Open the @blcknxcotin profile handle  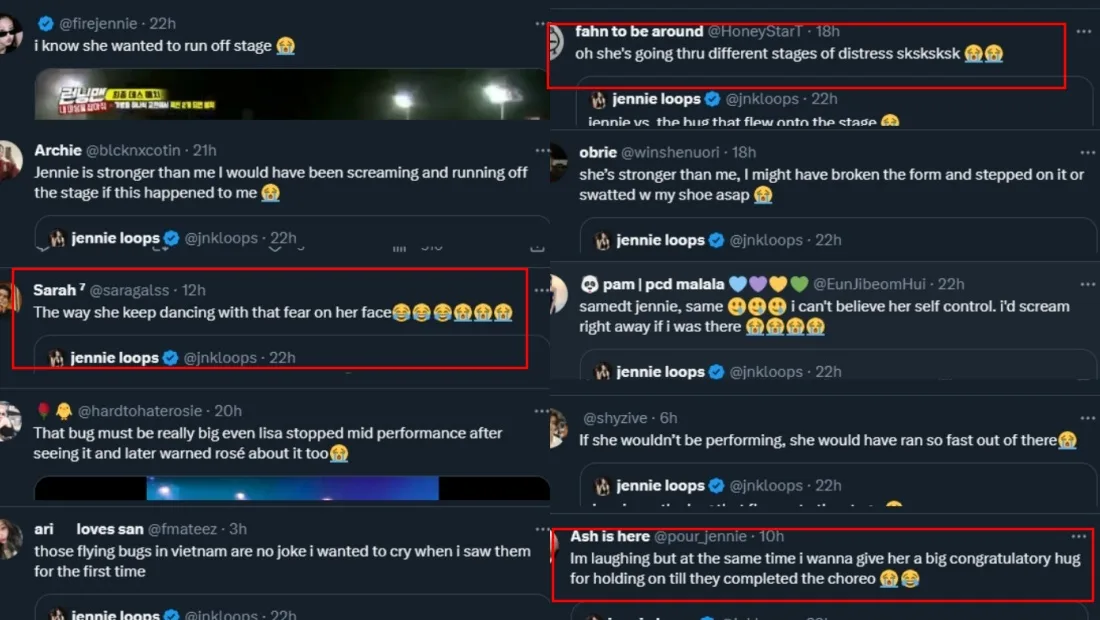(137, 150)
